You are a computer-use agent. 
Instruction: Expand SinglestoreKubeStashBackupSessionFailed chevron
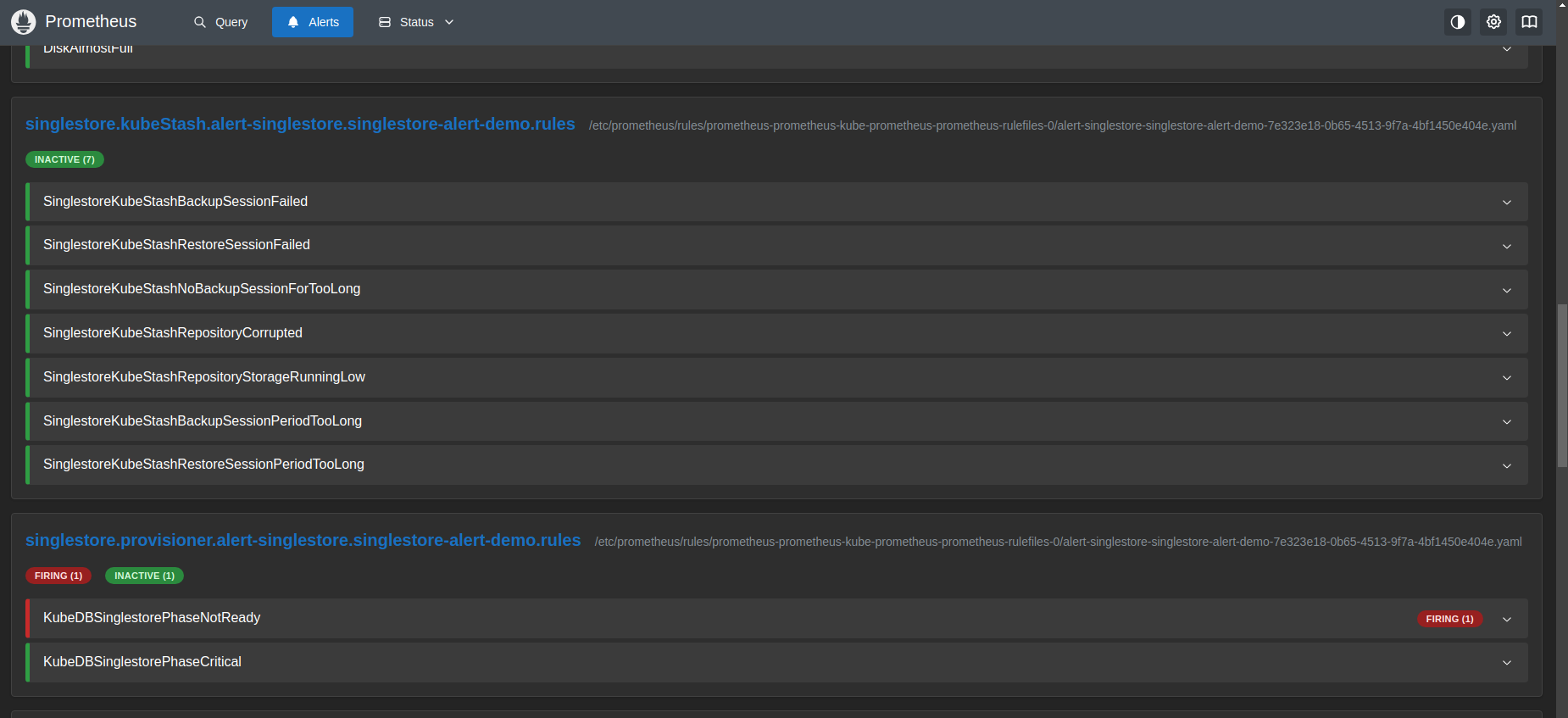click(1507, 203)
